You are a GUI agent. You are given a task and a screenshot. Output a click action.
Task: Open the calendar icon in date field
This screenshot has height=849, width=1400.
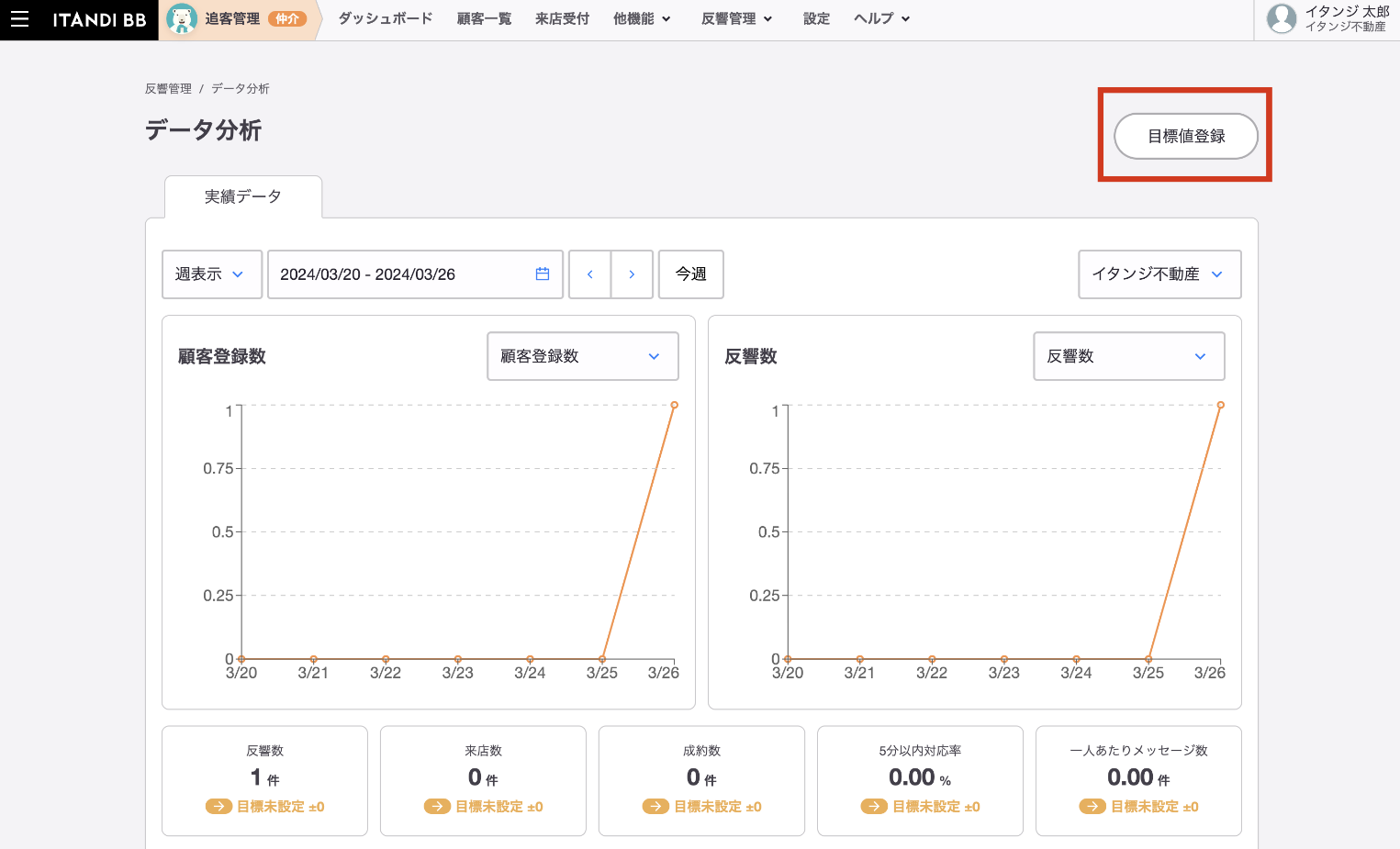(x=543, y=274)
